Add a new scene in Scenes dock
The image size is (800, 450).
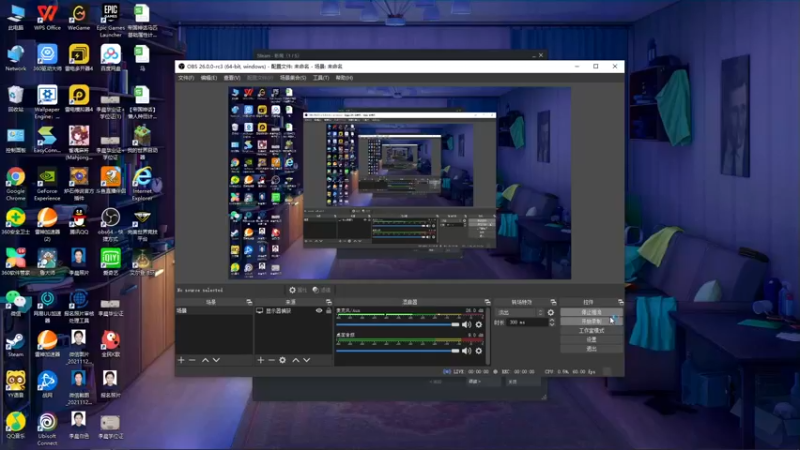tap(181, 360)
